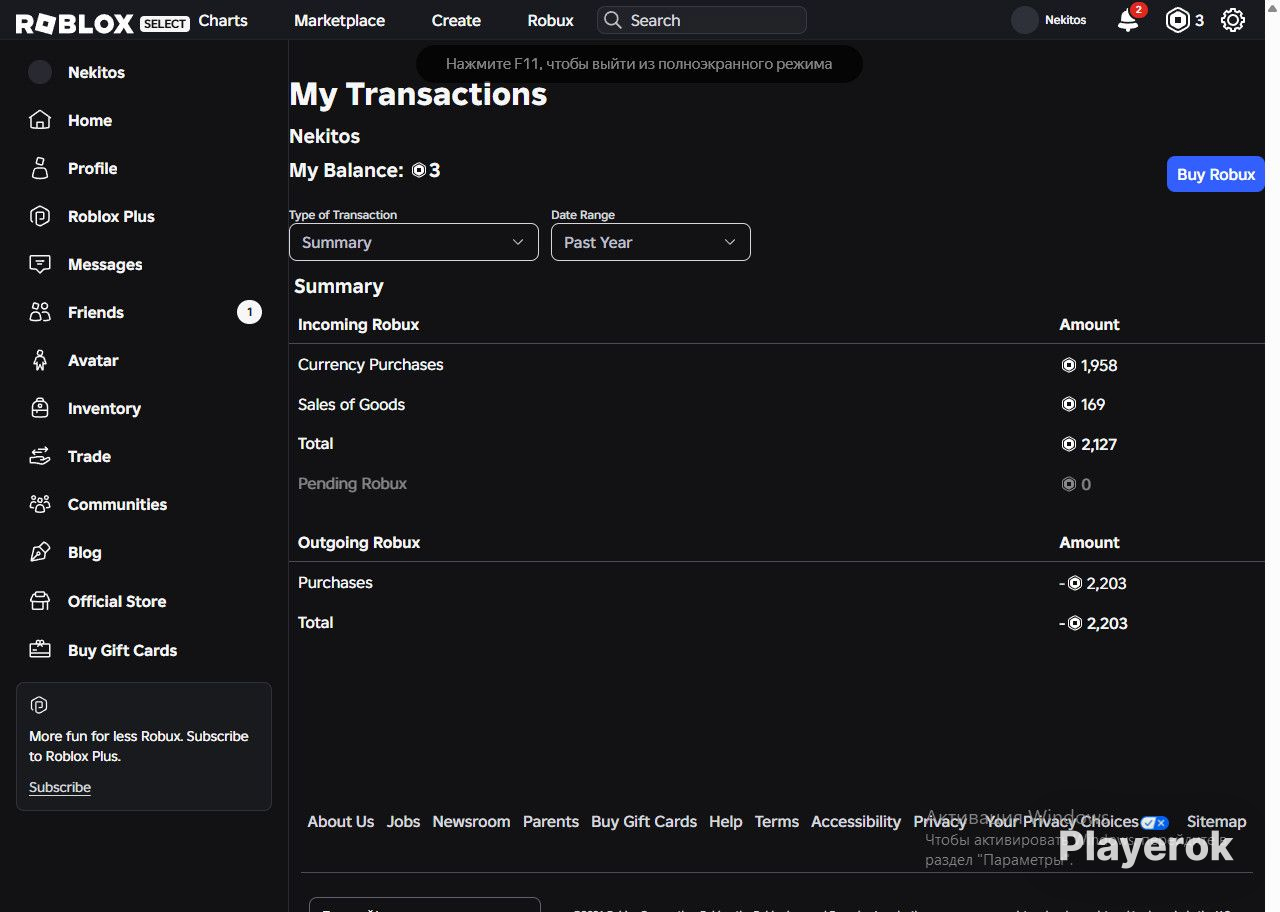Expand the Type of Transaction dropdown
Image resolution: width=1280 pixels, height=912 pixels.
(414, 242)
